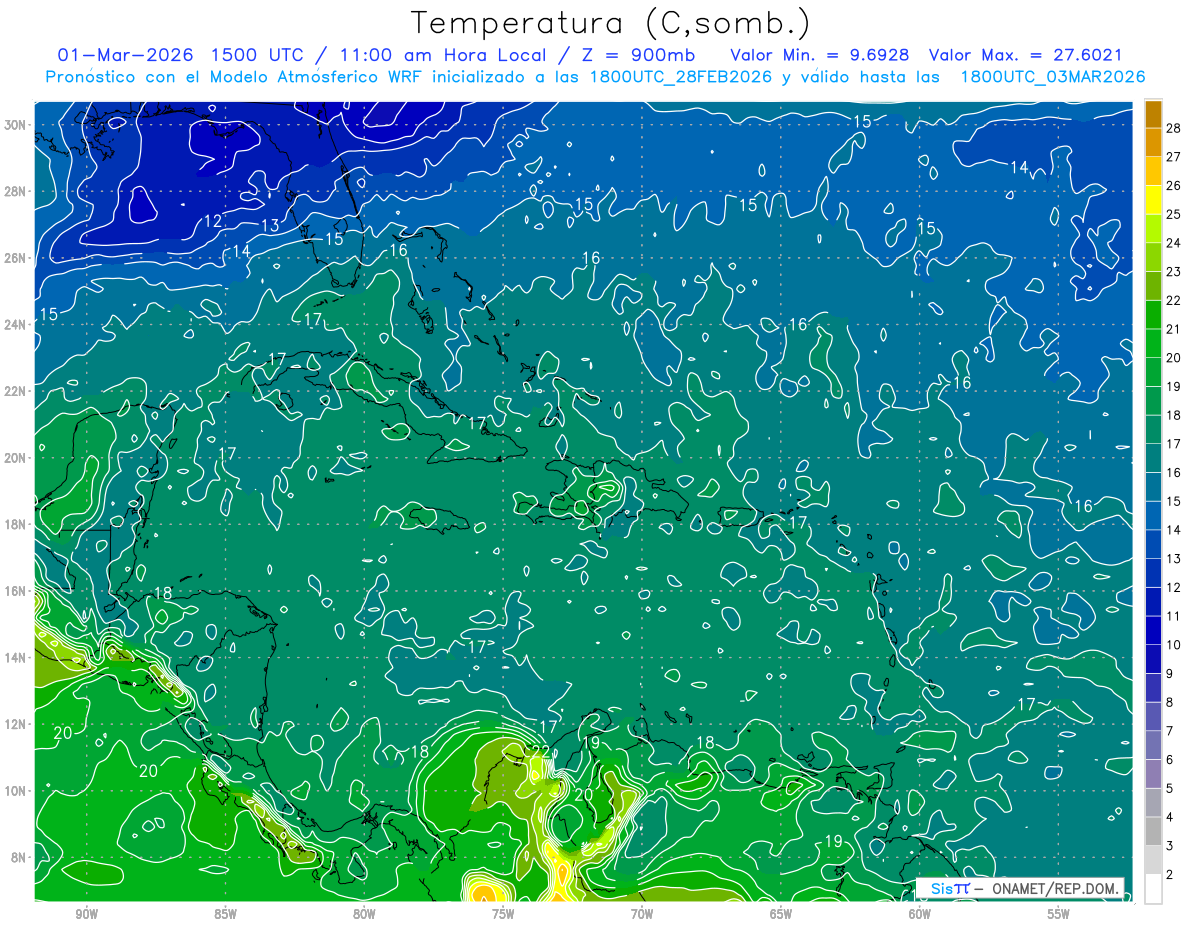Click longitude label 85W
Screen dimensions: 1200x927
pos(225,914)
